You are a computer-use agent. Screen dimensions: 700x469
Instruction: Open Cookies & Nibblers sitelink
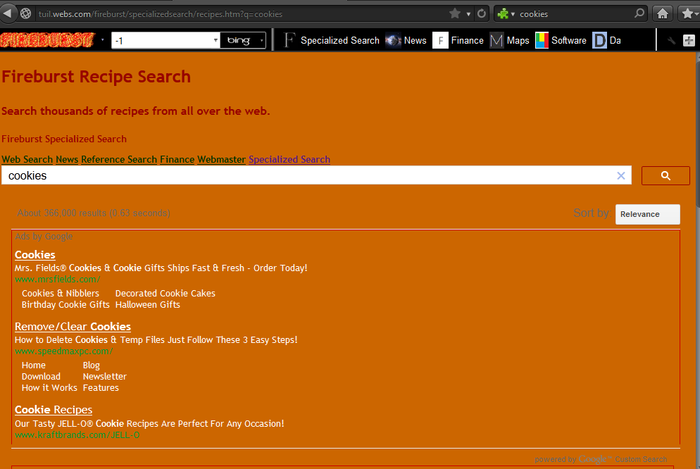[60, 293]
